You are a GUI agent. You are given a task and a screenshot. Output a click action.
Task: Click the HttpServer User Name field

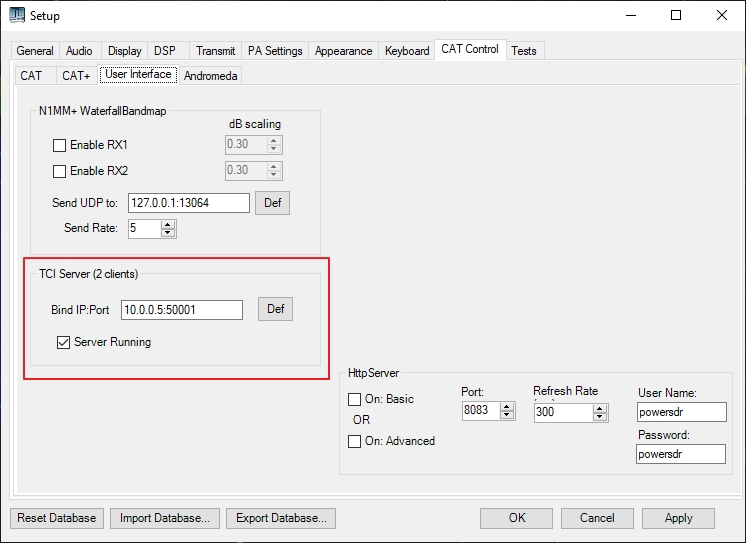coord(680,412)
